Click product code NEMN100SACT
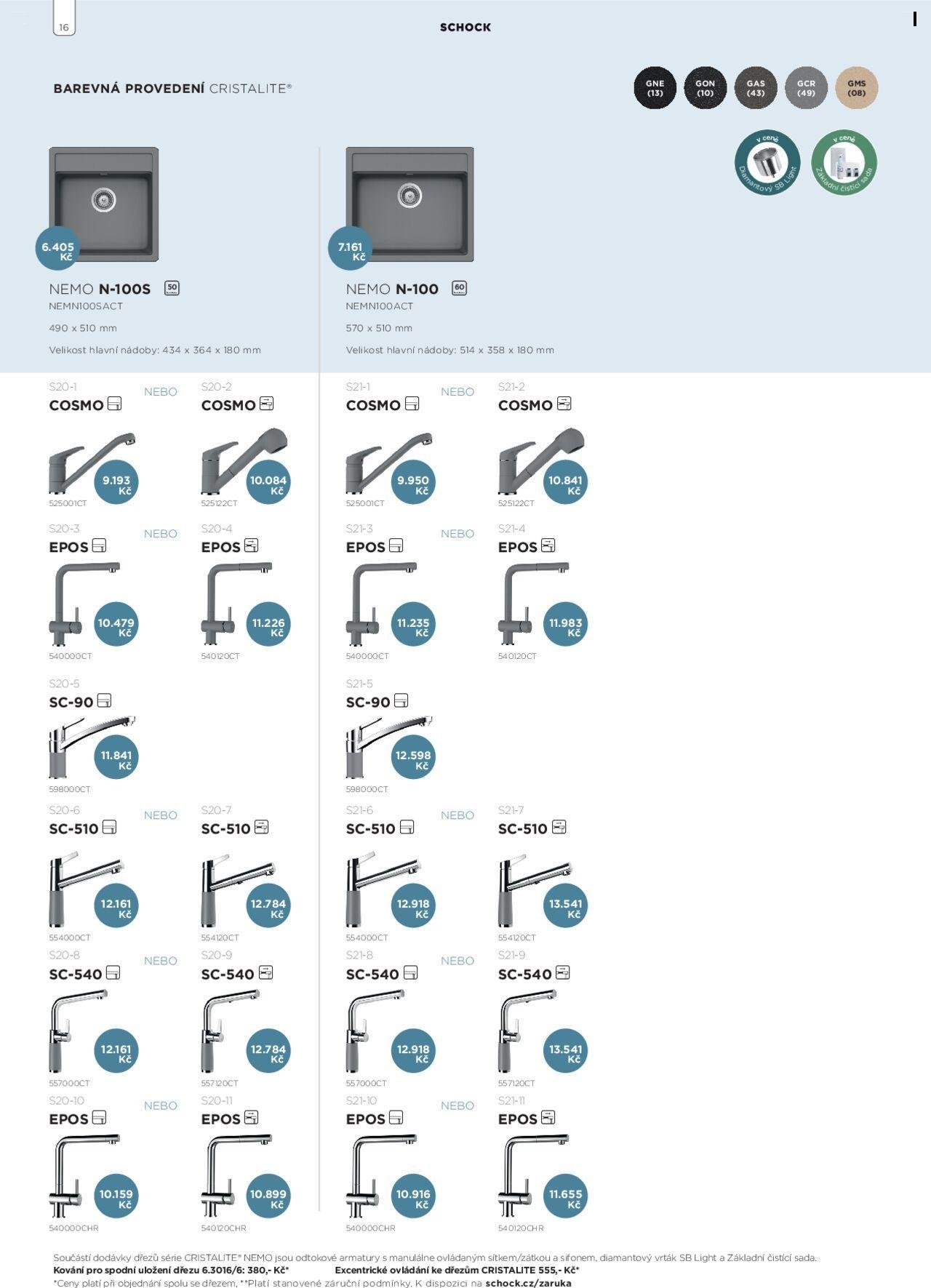 tap(86, 306)
